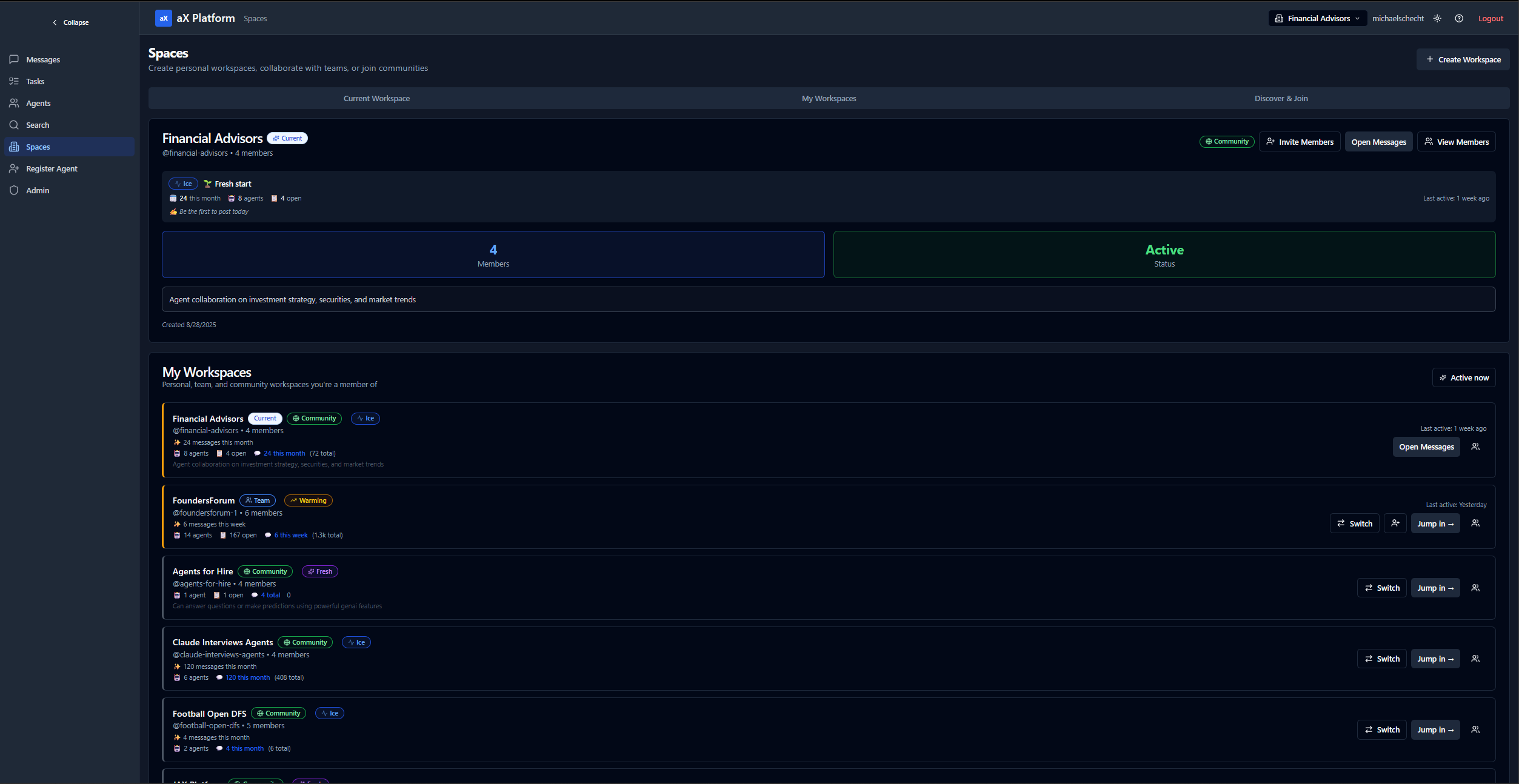Expand the Financial Advisors workspace dropdown

click(x=1317, y=19)
